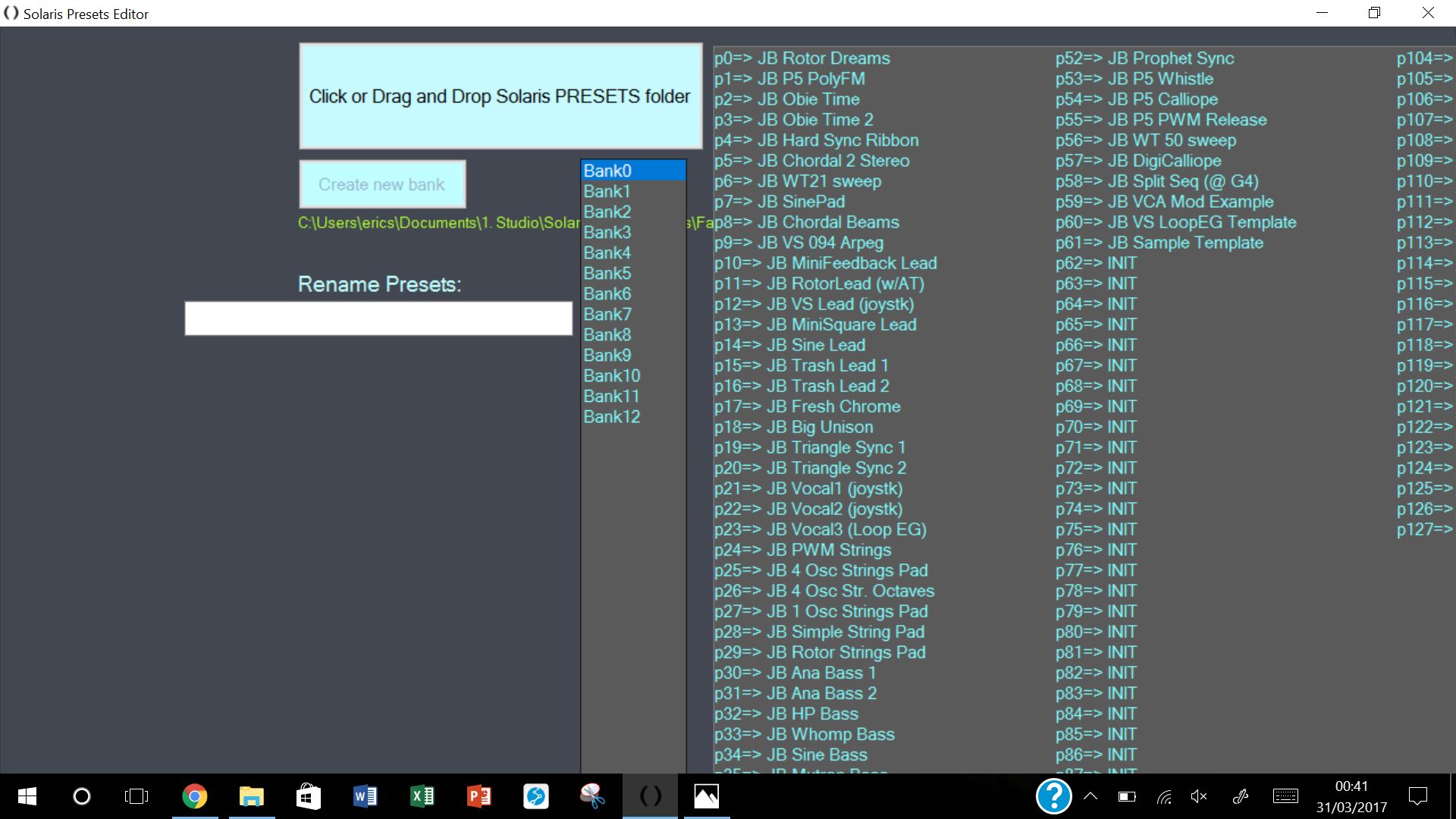Screen dimensions: 1456x819
Task: Select preset slot p127
Action: point(1426,529)
